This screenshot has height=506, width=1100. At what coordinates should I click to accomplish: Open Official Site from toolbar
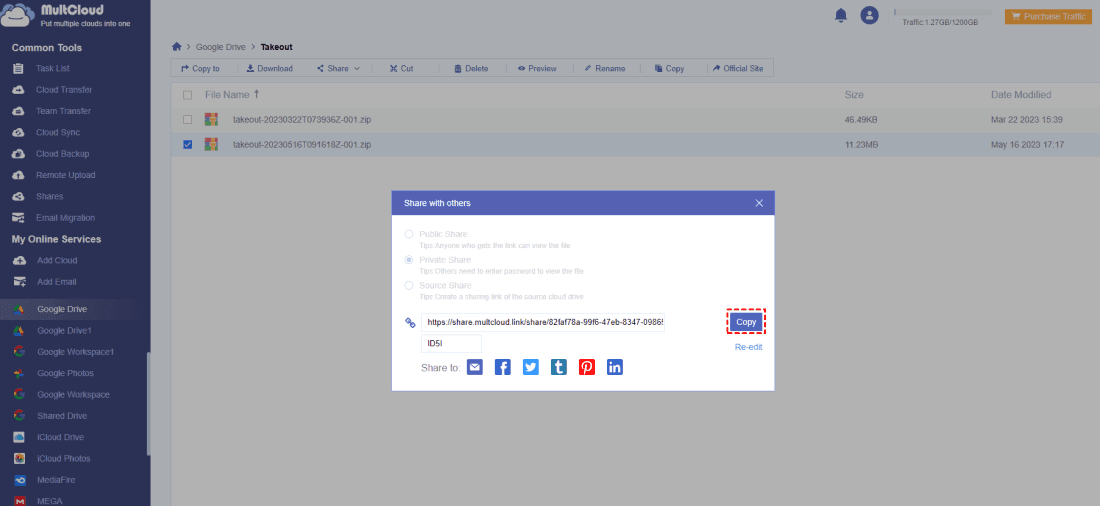tap(738, 69)
